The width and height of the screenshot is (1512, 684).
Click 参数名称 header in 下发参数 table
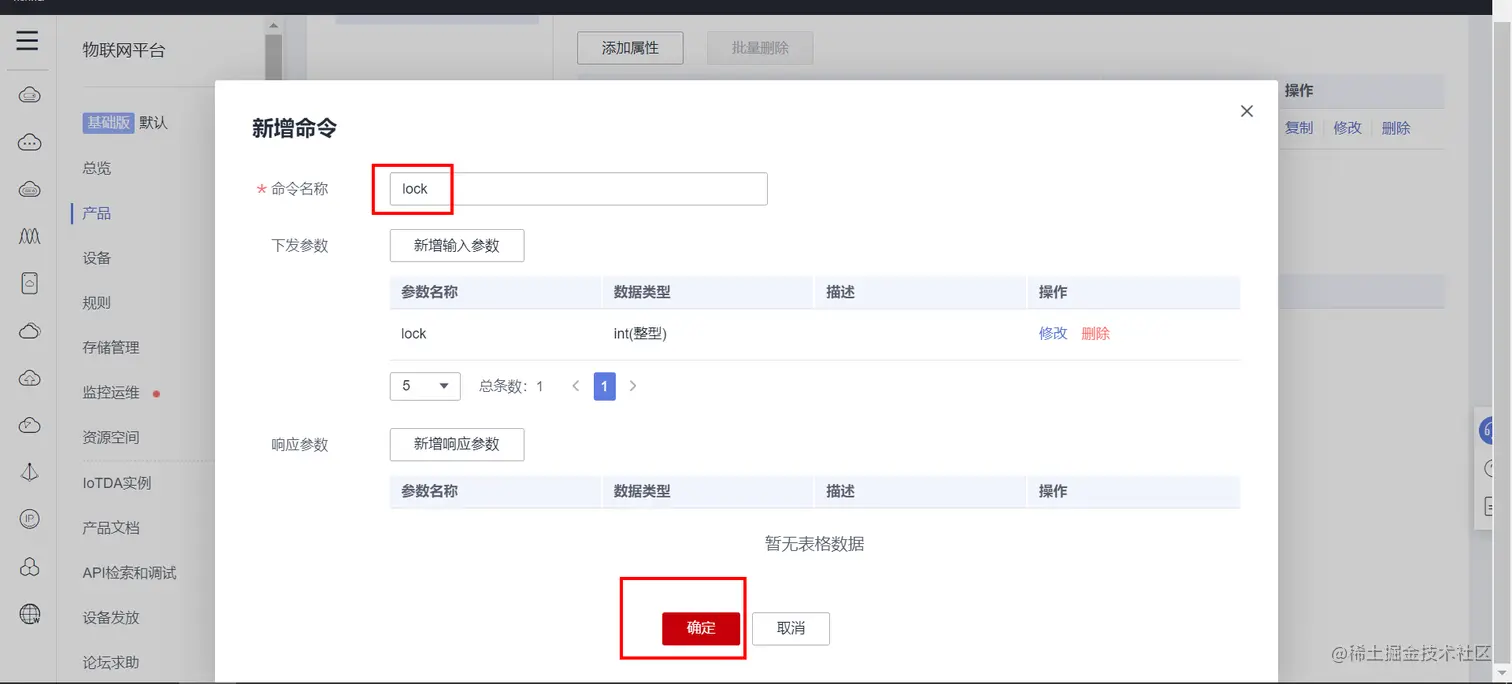[430, 292]
